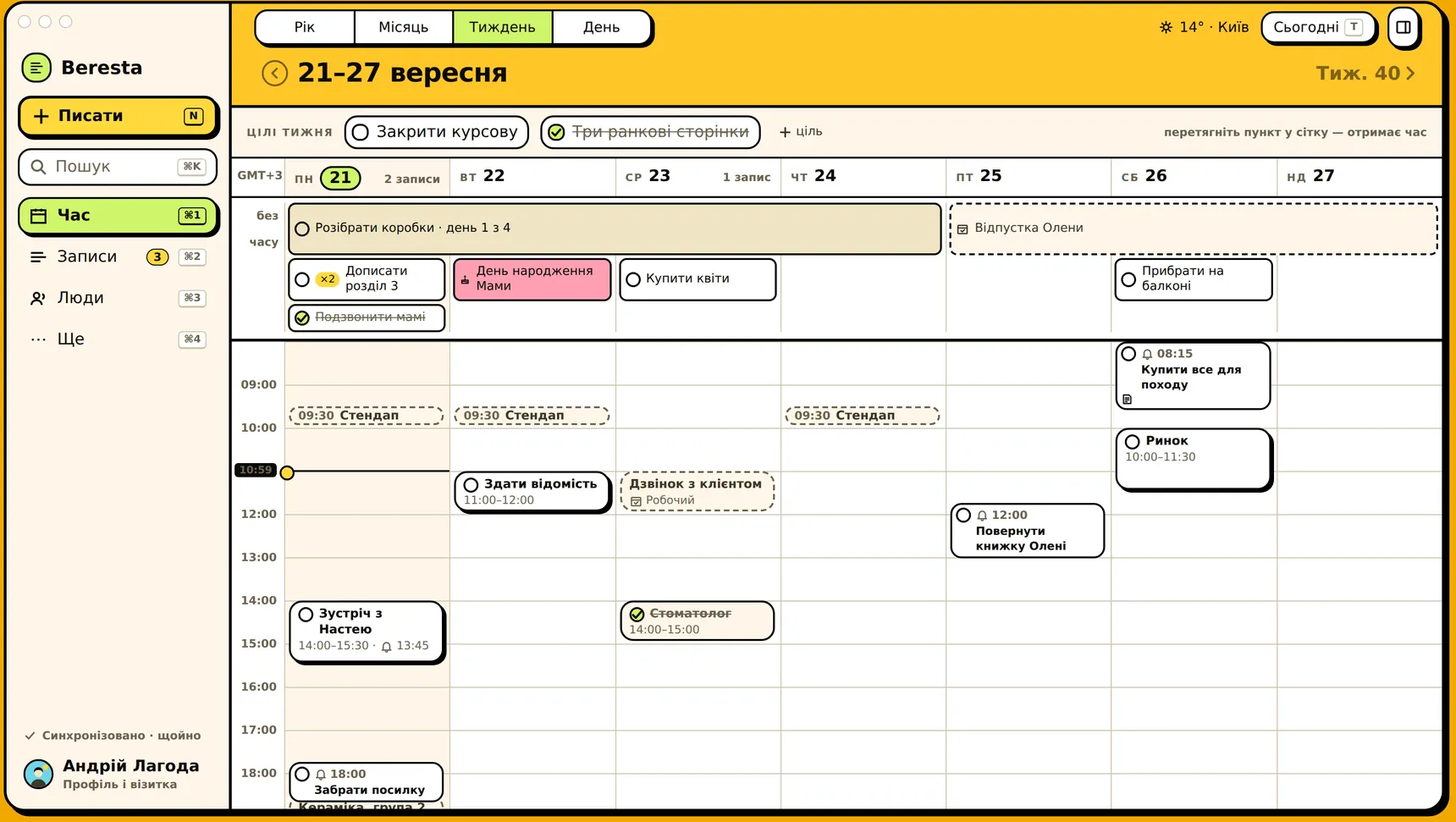Check off Розібрати коробки task
The width and height of the screenshot is (1456, 822).
[301, 229]
